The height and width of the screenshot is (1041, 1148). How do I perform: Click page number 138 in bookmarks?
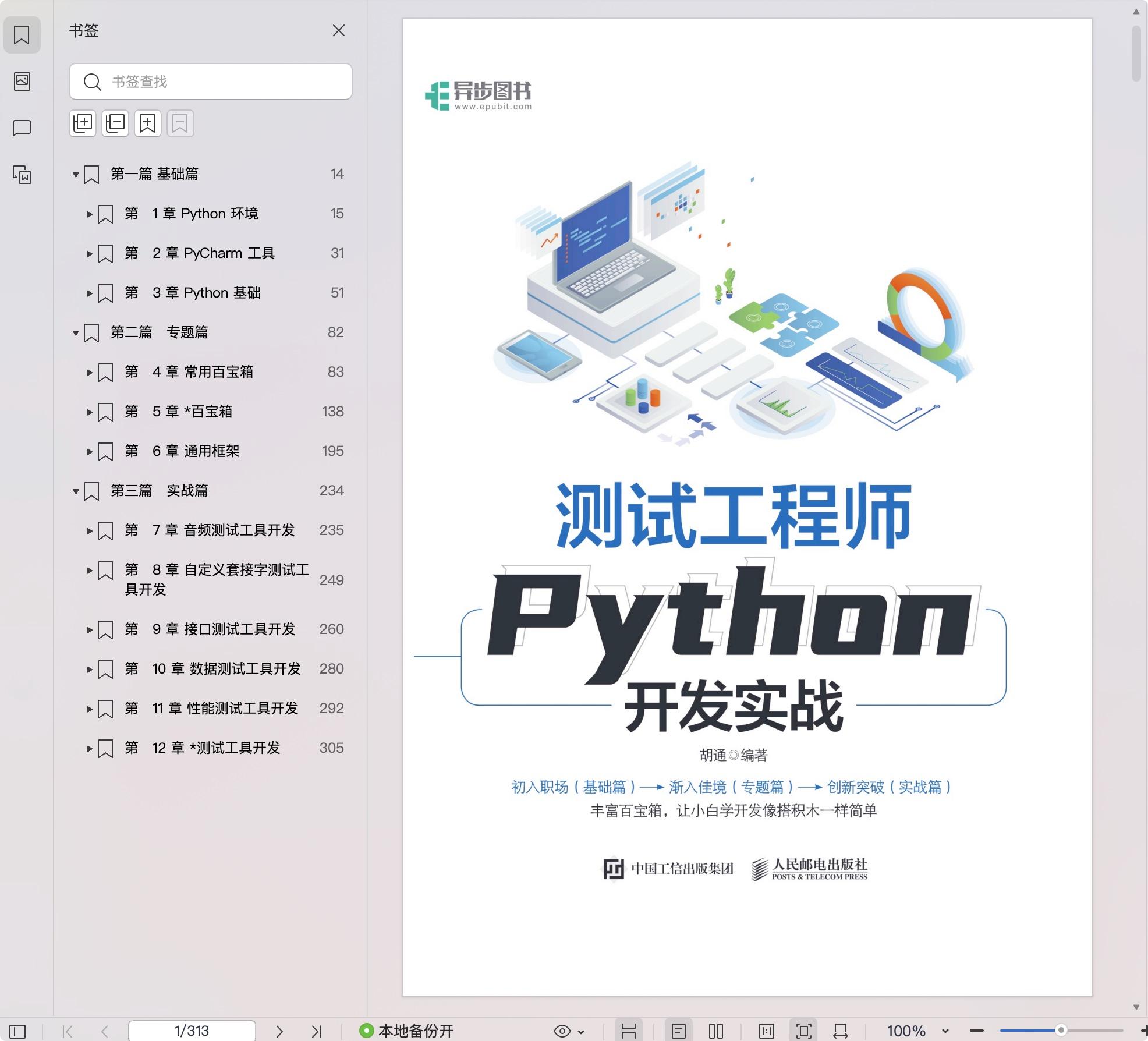pos(332,411)
